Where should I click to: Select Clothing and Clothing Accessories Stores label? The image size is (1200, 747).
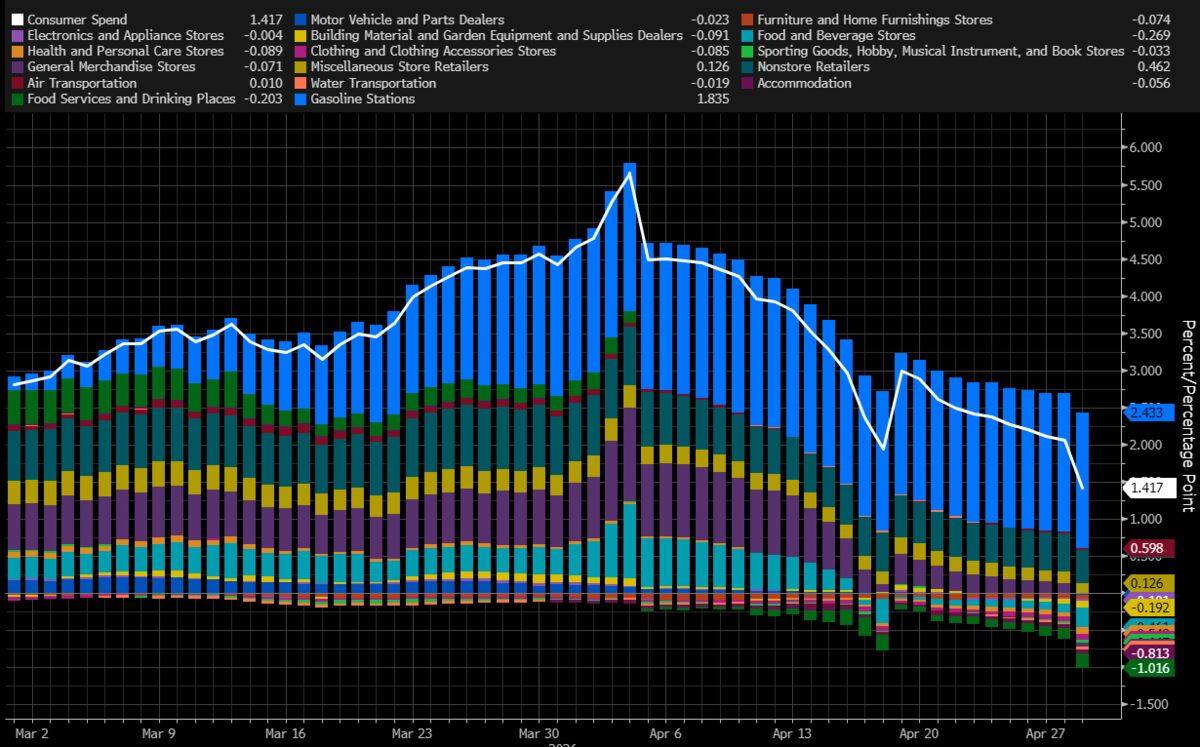434,51
